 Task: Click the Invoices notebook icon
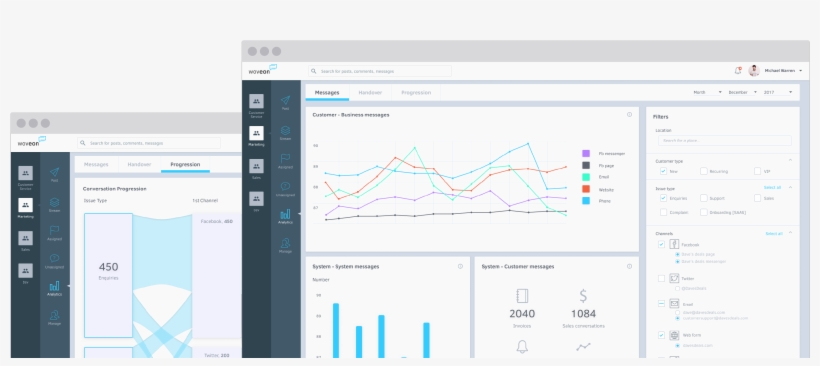(522, 296)
